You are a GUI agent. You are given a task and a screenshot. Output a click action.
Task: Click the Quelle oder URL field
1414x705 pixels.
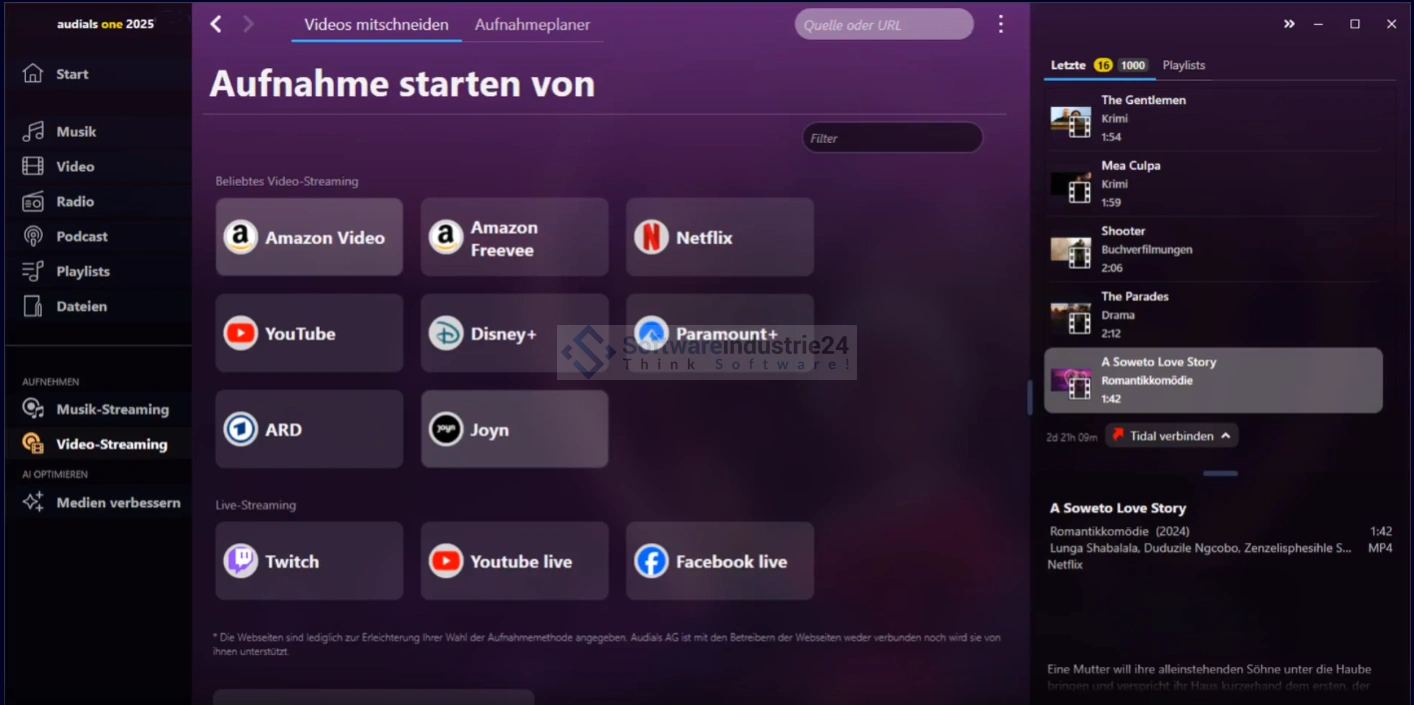tap(883, 25)
